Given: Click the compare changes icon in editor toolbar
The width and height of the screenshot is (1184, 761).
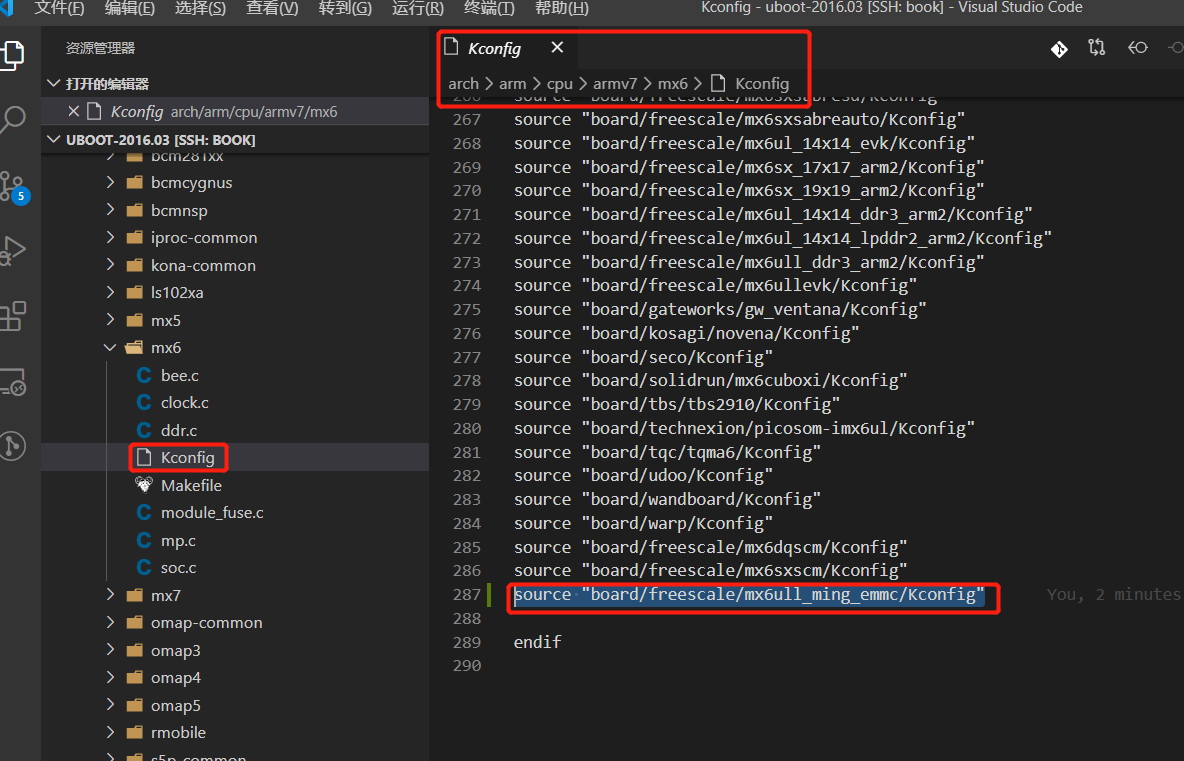Looking at the screenshot, I should point(1096,48).
